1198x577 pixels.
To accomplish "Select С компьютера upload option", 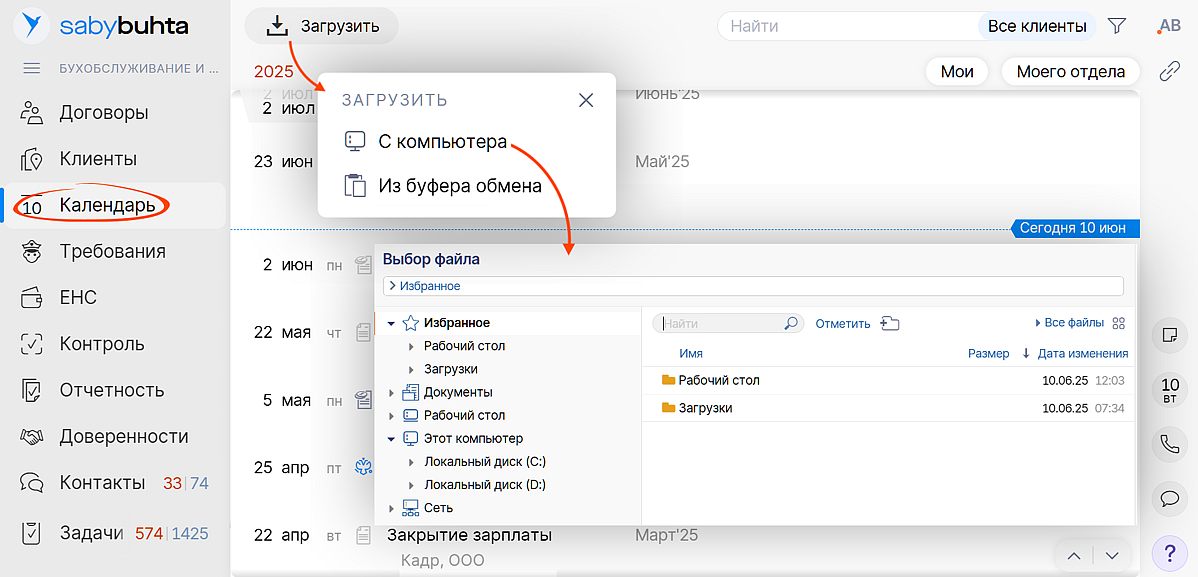I will tap(442, 141).
